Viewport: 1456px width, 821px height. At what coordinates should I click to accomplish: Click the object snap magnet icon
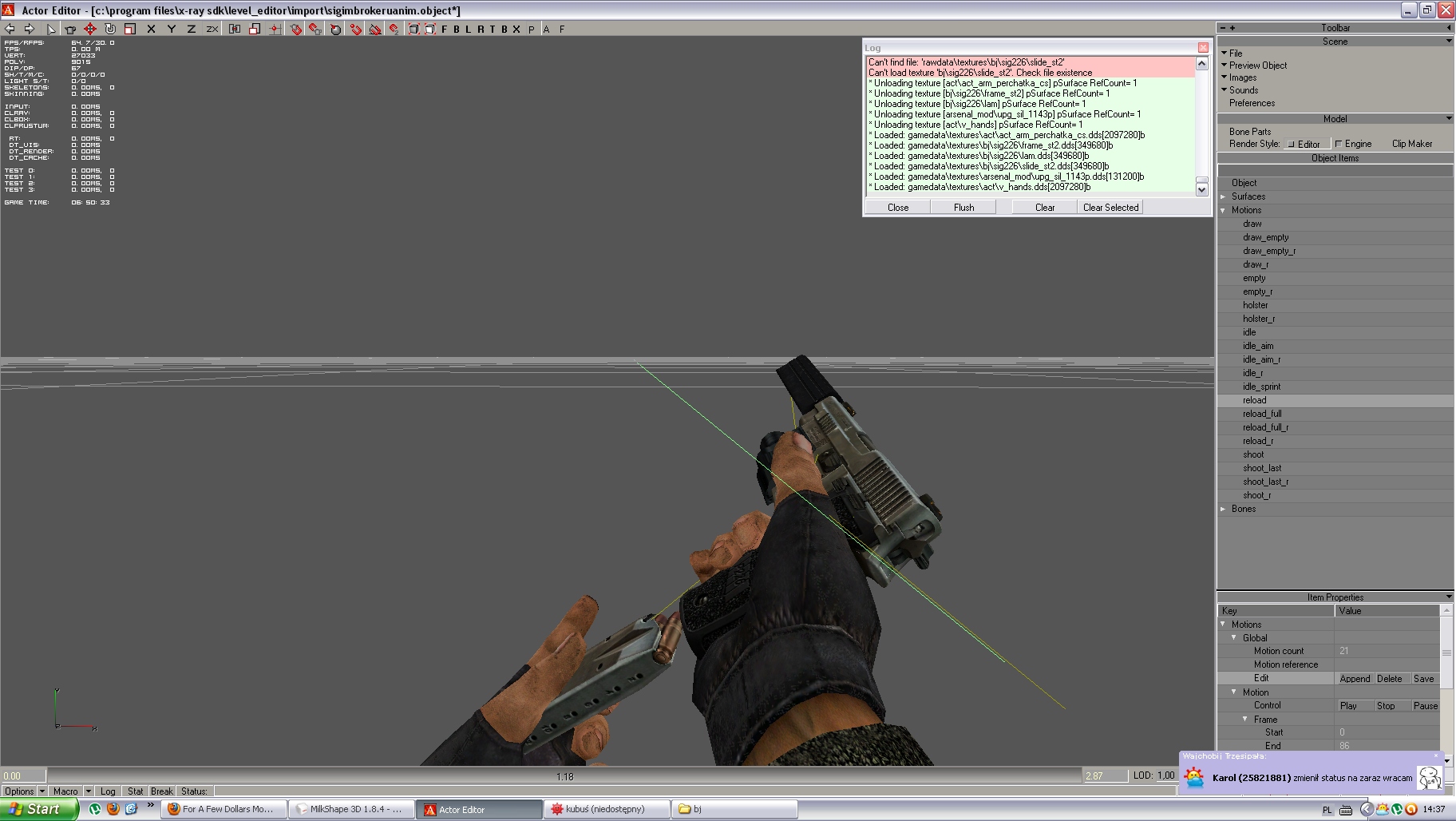tap(296, 29)
